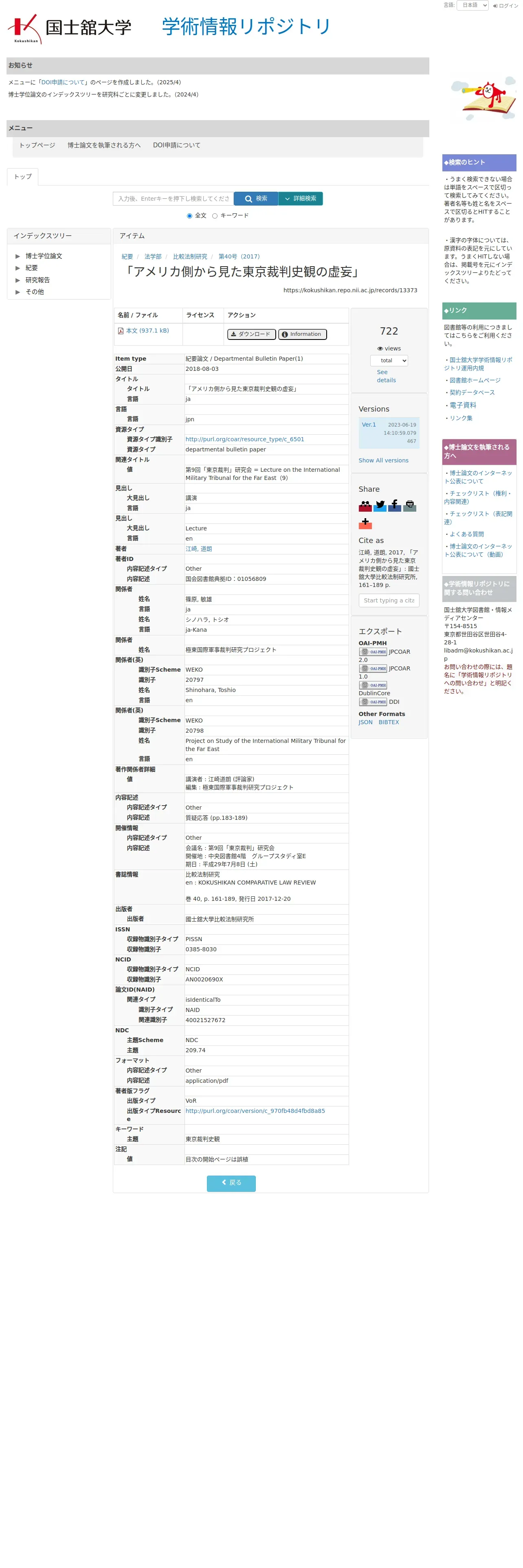
Task: Focus the main search input field
Action: click(x=174, y=199)
